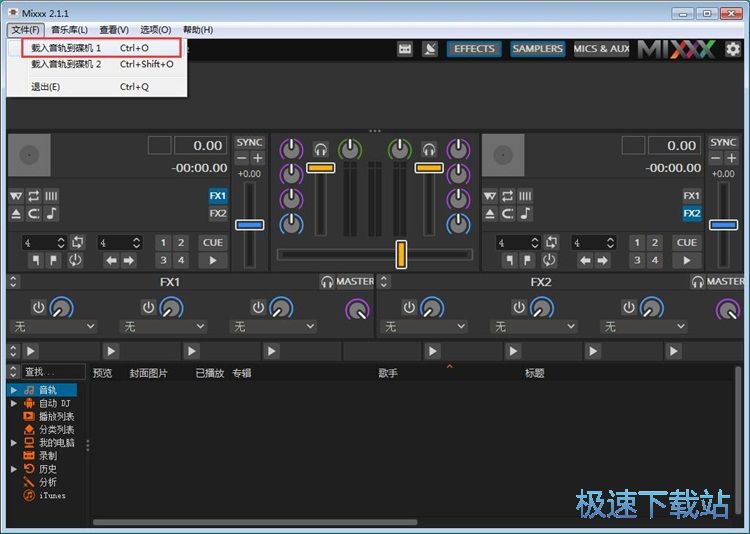Open the 音乐库(L) menu
750x534 pixels.
click(69, 30)
